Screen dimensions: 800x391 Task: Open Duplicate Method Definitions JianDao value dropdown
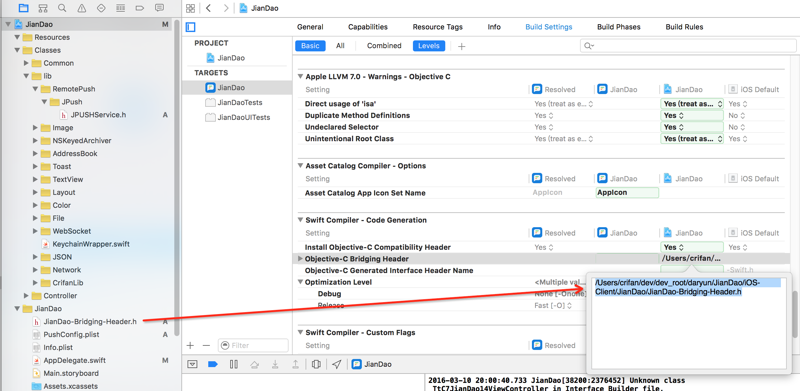pos(691,115)
